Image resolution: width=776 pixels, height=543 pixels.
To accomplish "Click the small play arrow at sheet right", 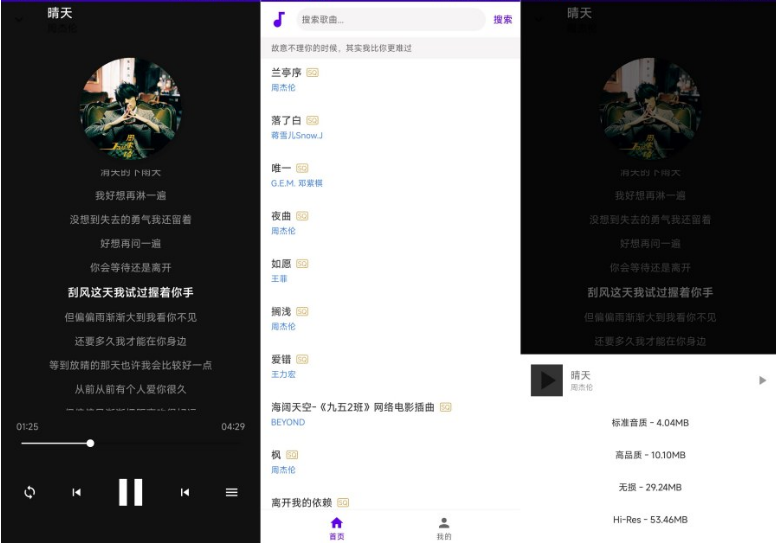I will pos(763,380).
